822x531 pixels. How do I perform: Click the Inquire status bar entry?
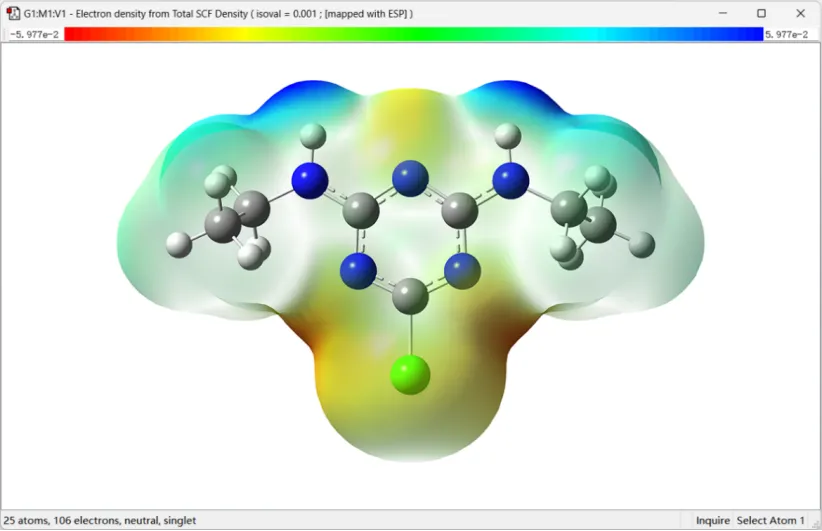pyautogui.click(x=712, y=520)
